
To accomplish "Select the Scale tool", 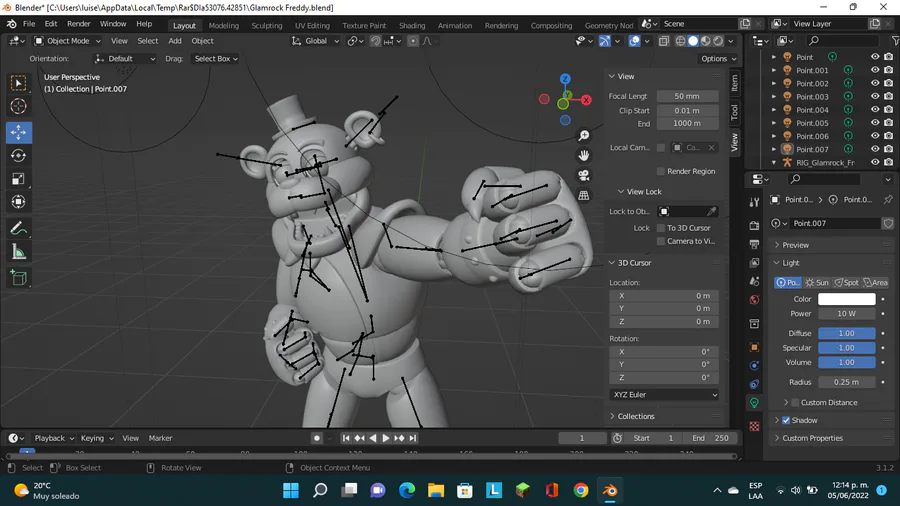I will pos(18,179).
